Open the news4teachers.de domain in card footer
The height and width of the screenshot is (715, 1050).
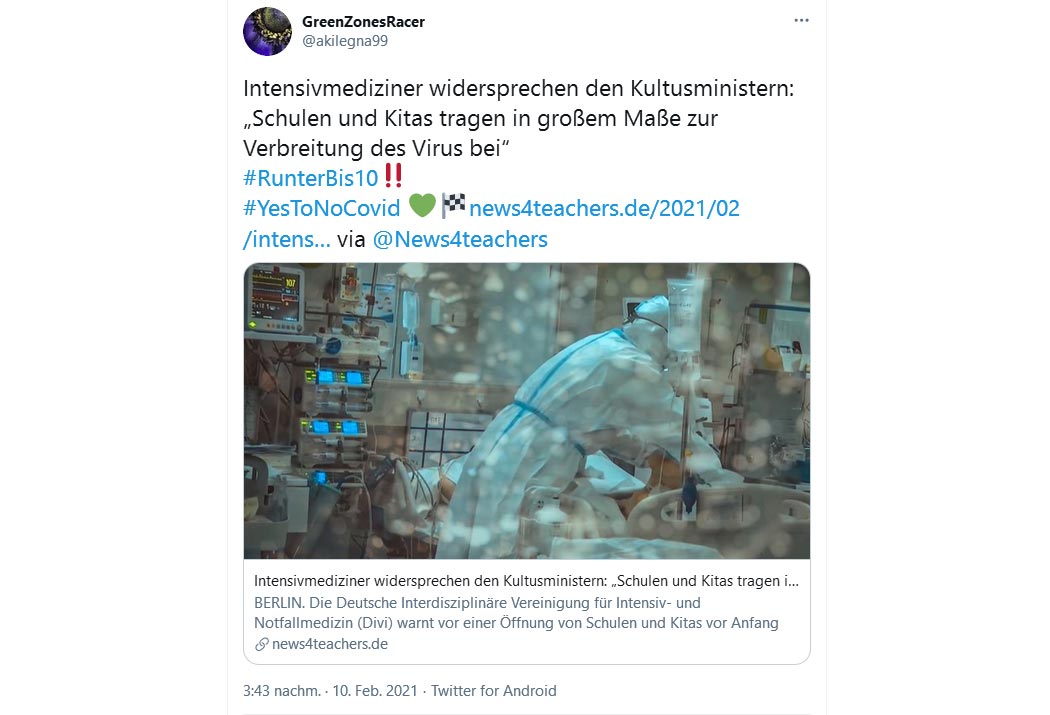tap(329, 644)
